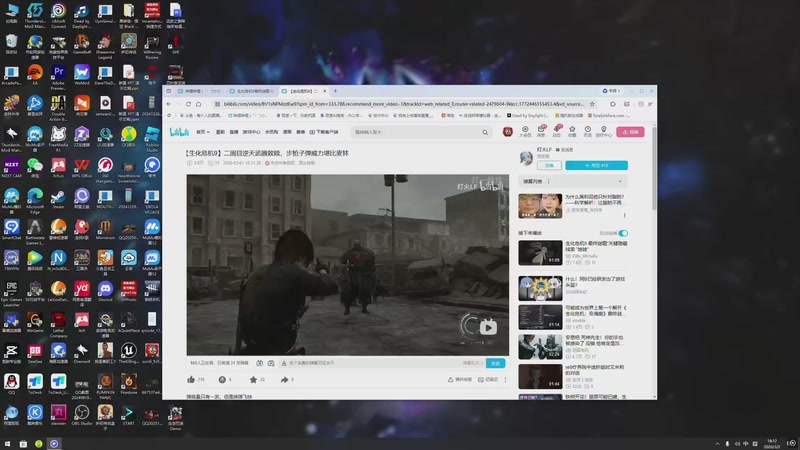Go back in the browser

point(169,104)
